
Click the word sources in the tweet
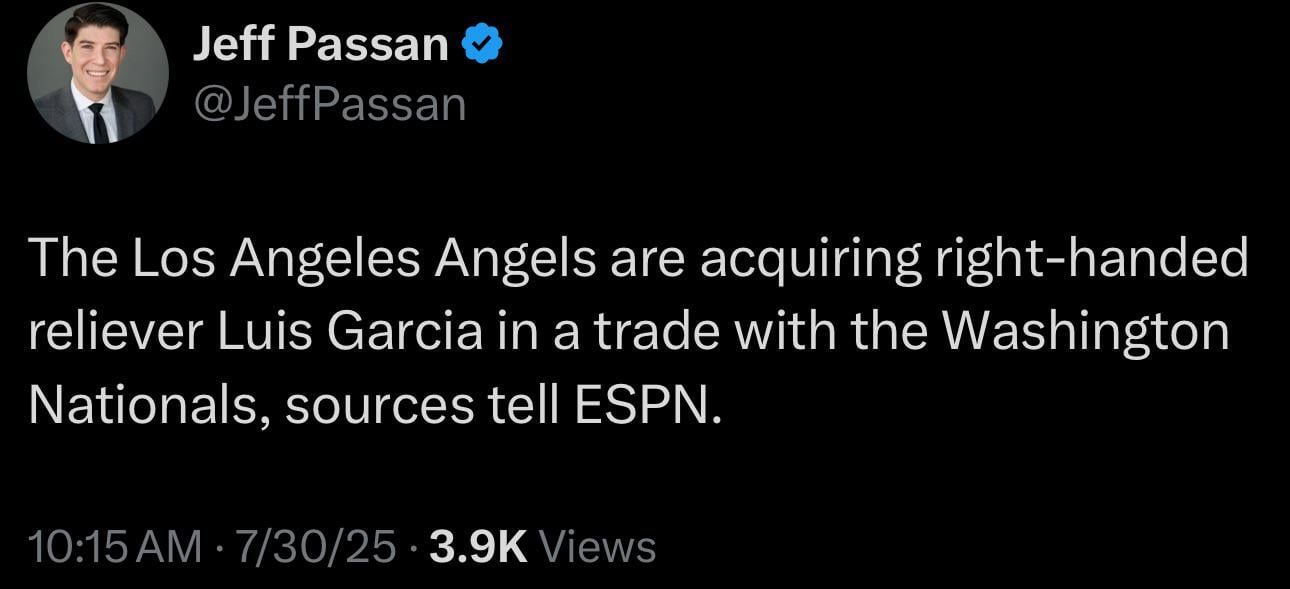coord(380,404)
